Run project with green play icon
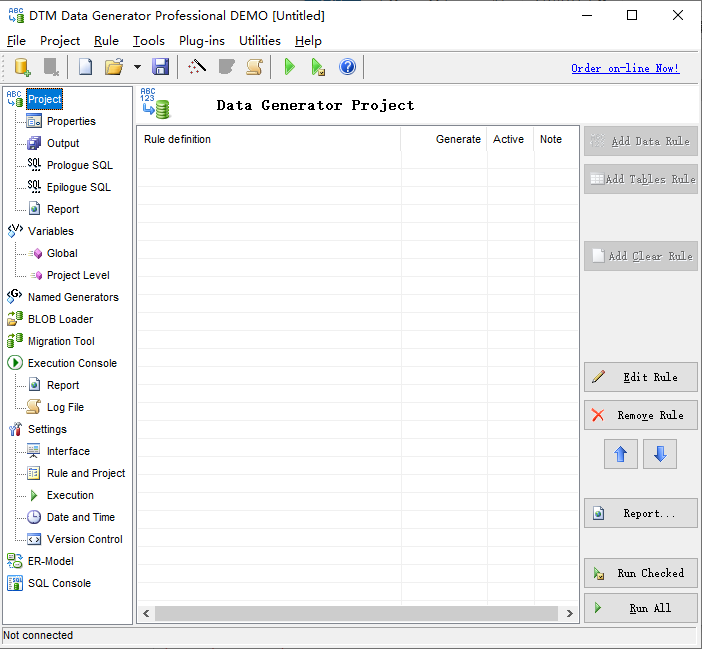This screenshot has width=702, height=649. click(290, 67)
